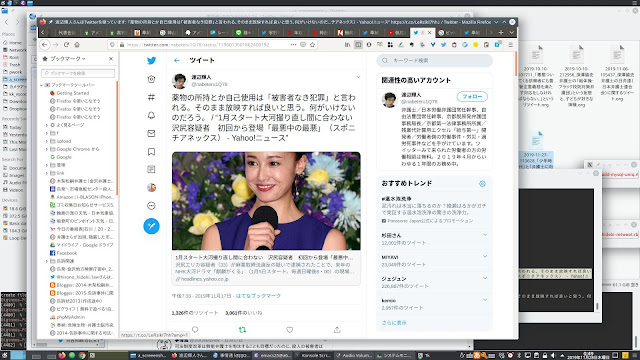Image resolution: width=640 pixels, height=360 pixels.
Task: Click the tweet photo of woman with microphone
Action: click(x=266, y=201)
